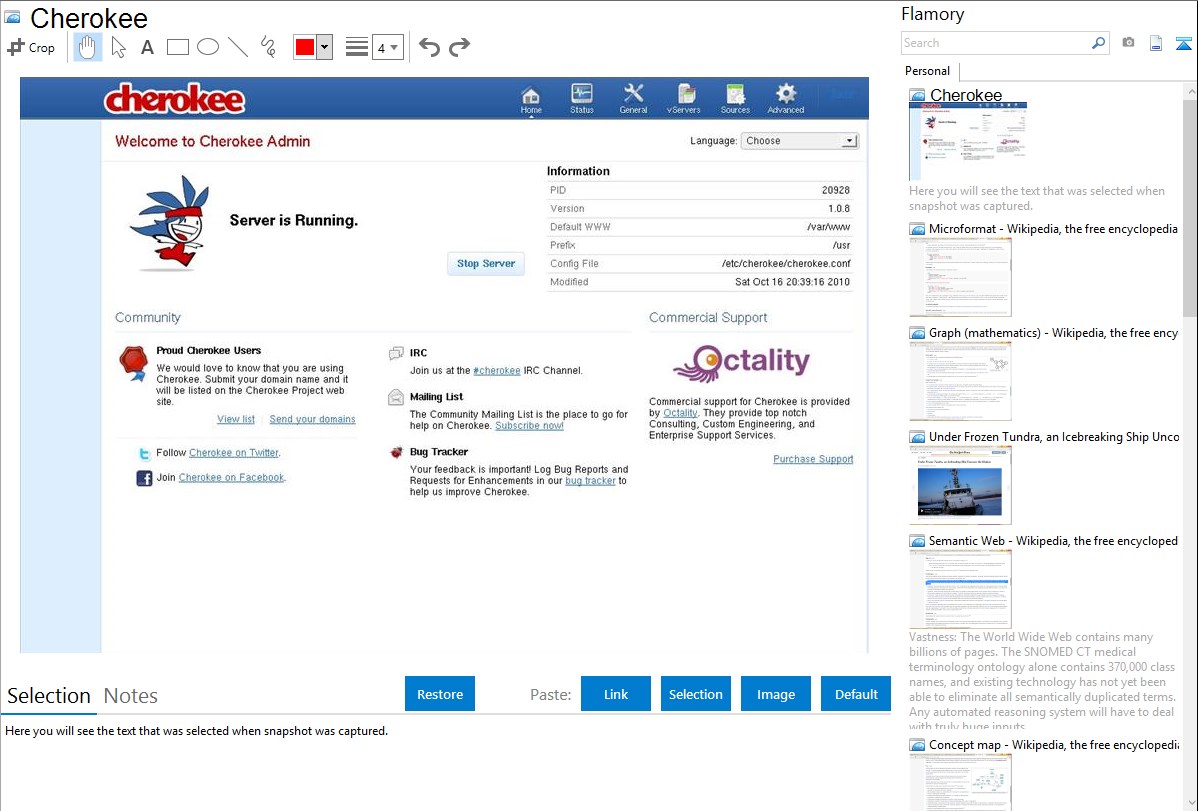Viewport: 1198px width, 811px height.
Task: Click the snapshot list vertical scrollbar
Action: click(x=1190, y=207)
